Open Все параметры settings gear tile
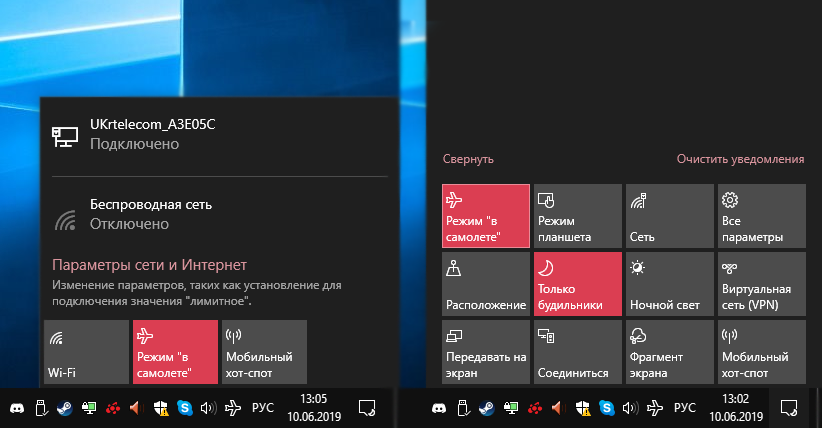The width and height of the screenshot is (822, 428). pyautogui.click(x=760, y=214)
